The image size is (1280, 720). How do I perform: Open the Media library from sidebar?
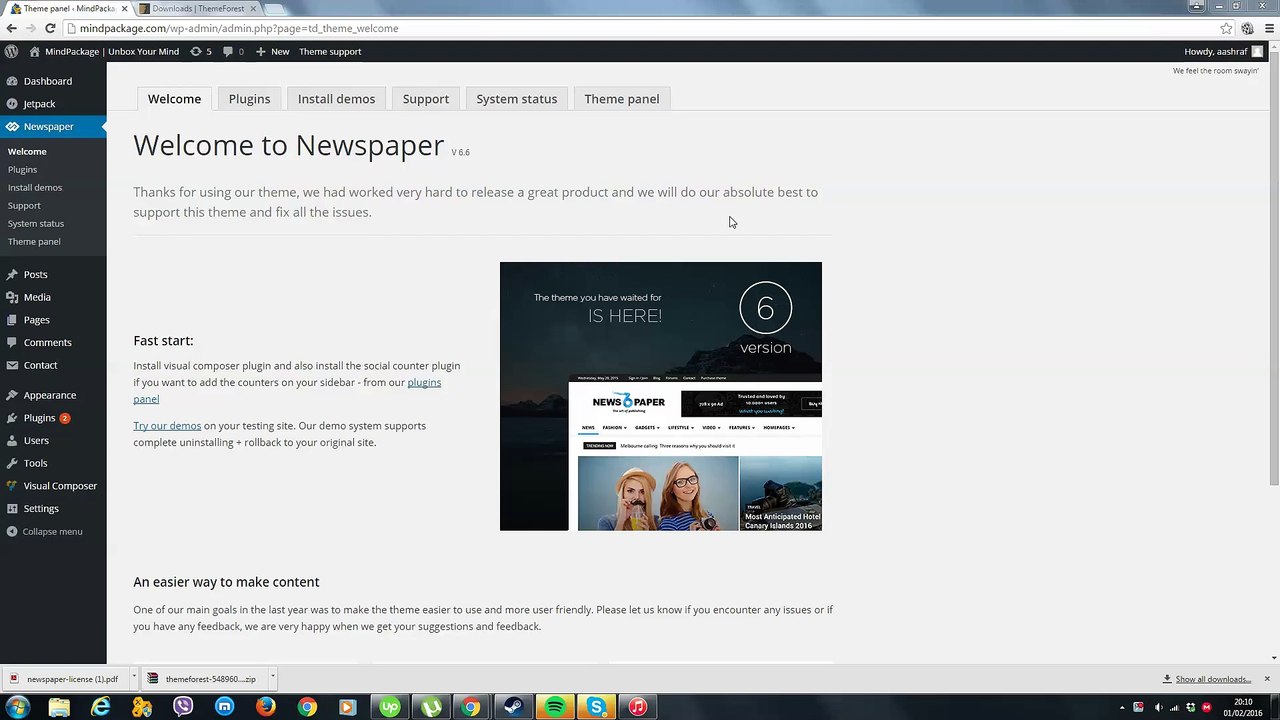coord(37,297)
